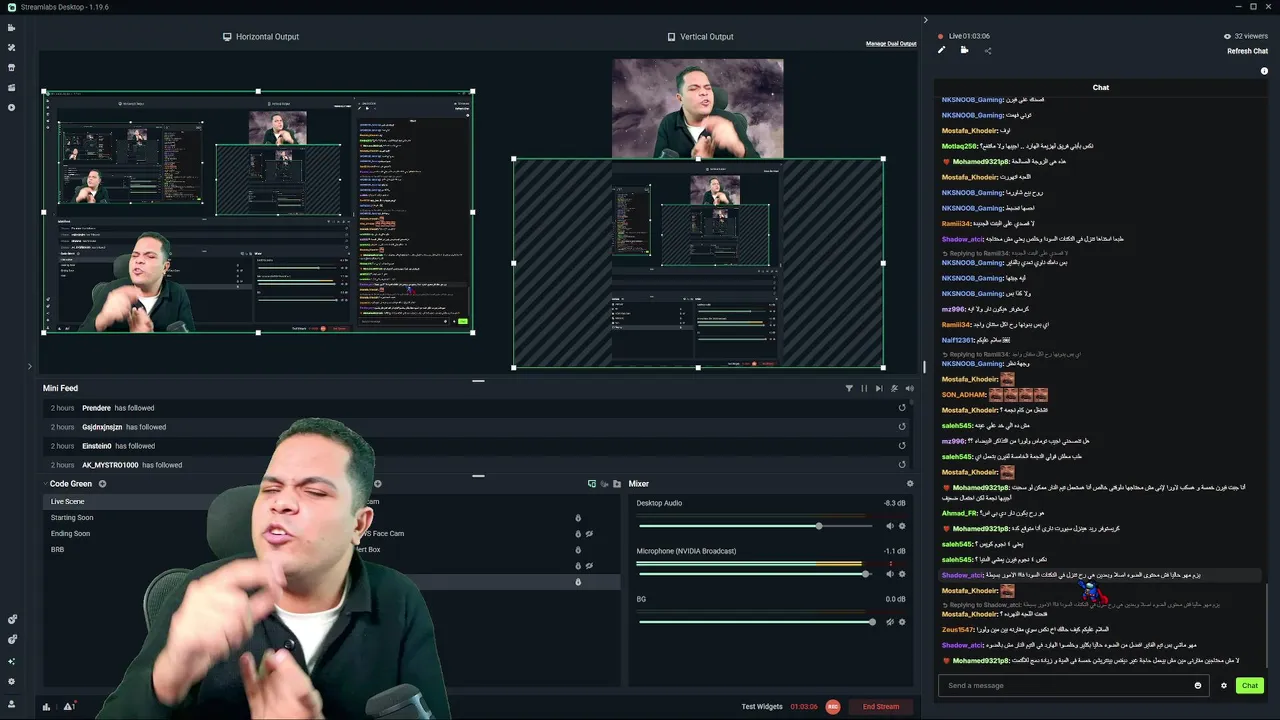Edit stream info with the pencil icon

(x=941, y=50)
